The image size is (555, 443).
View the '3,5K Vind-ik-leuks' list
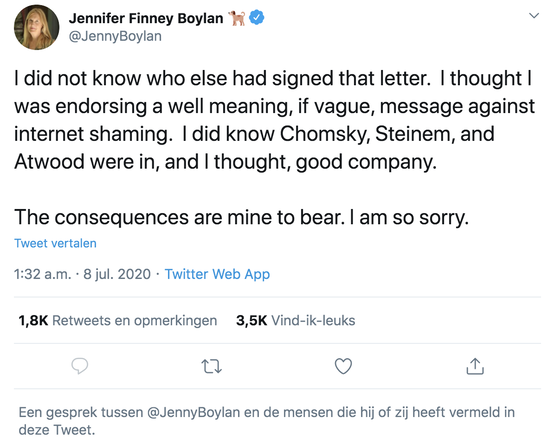296,321
